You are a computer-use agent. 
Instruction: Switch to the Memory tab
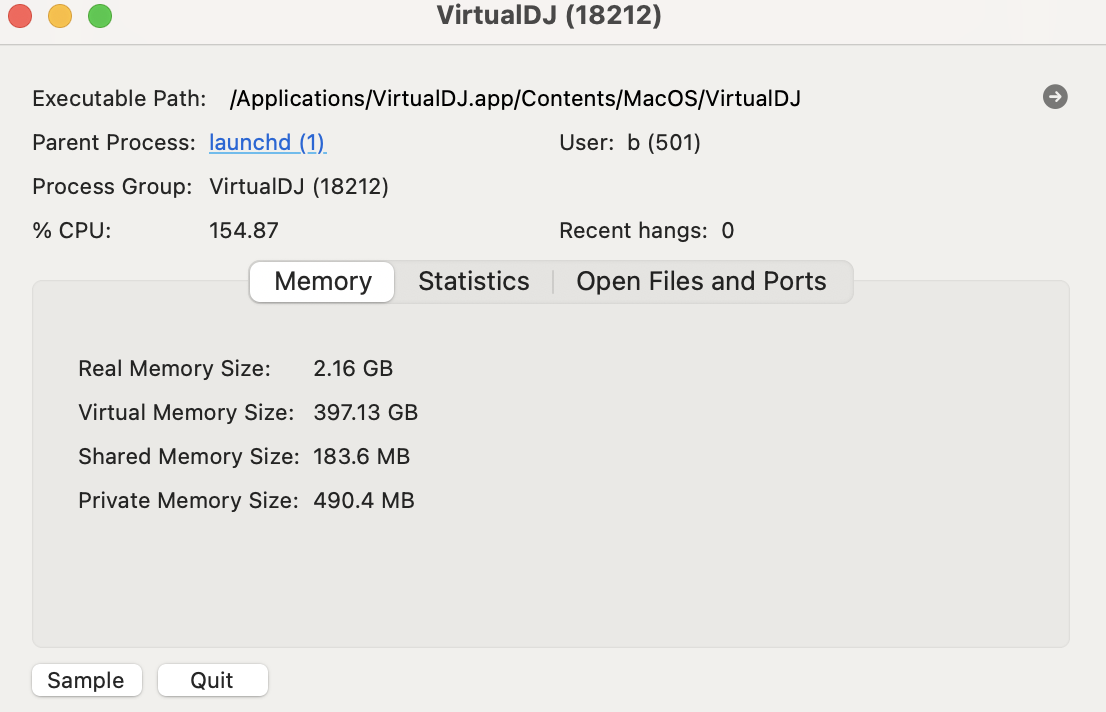[x=322, y=282]
